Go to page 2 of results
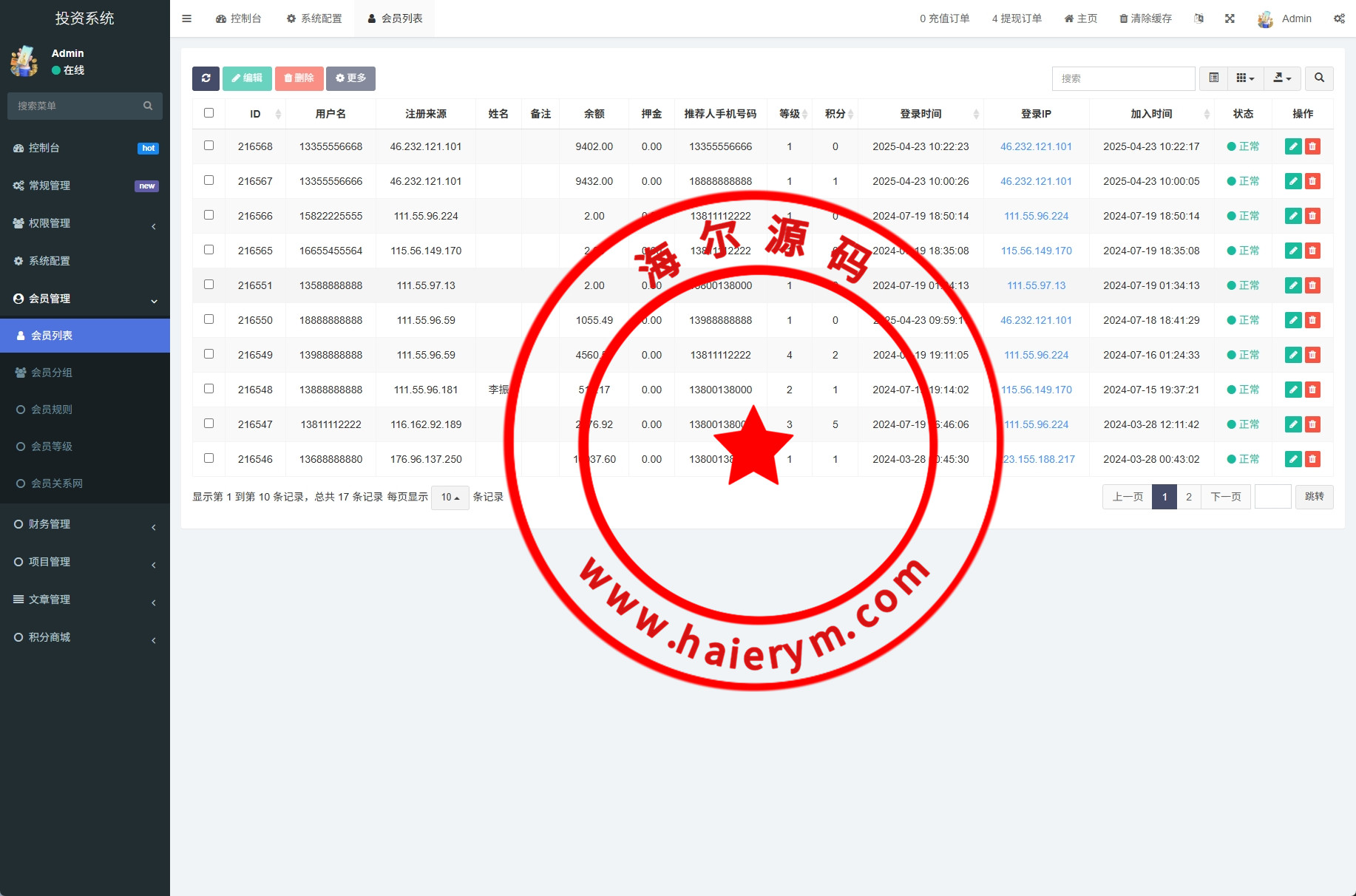The width and height of the screenshot is (1356, 896). point(1189,497)
